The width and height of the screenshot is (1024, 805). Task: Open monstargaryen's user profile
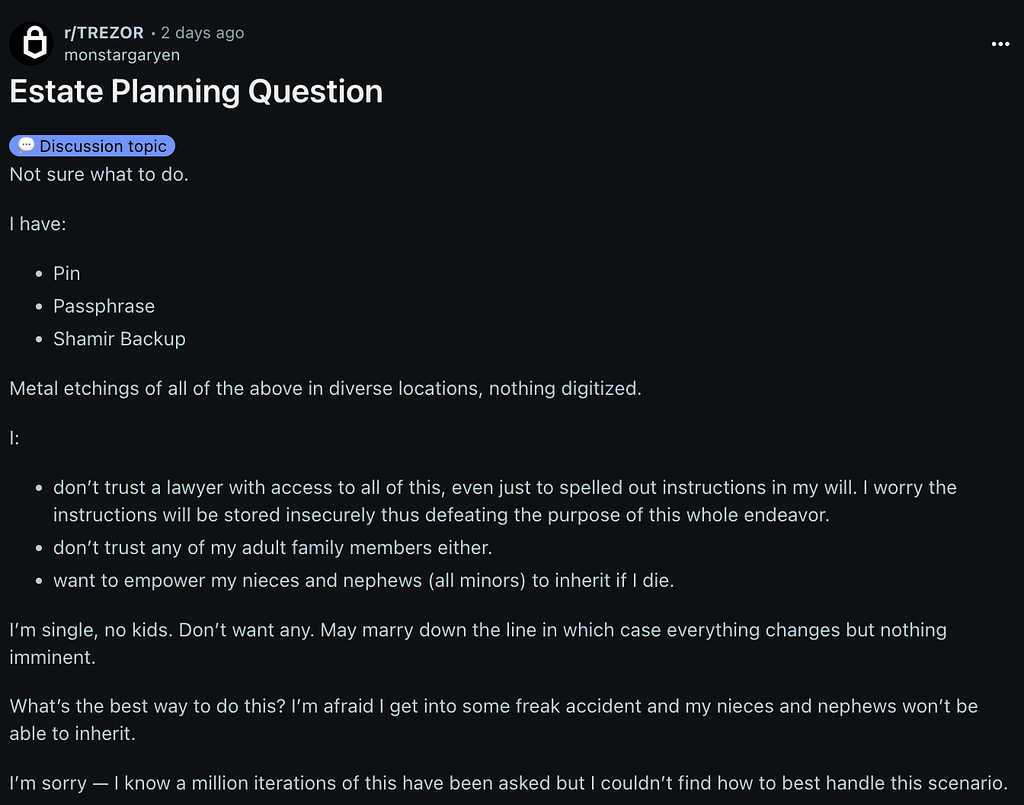tap(121, 55)
